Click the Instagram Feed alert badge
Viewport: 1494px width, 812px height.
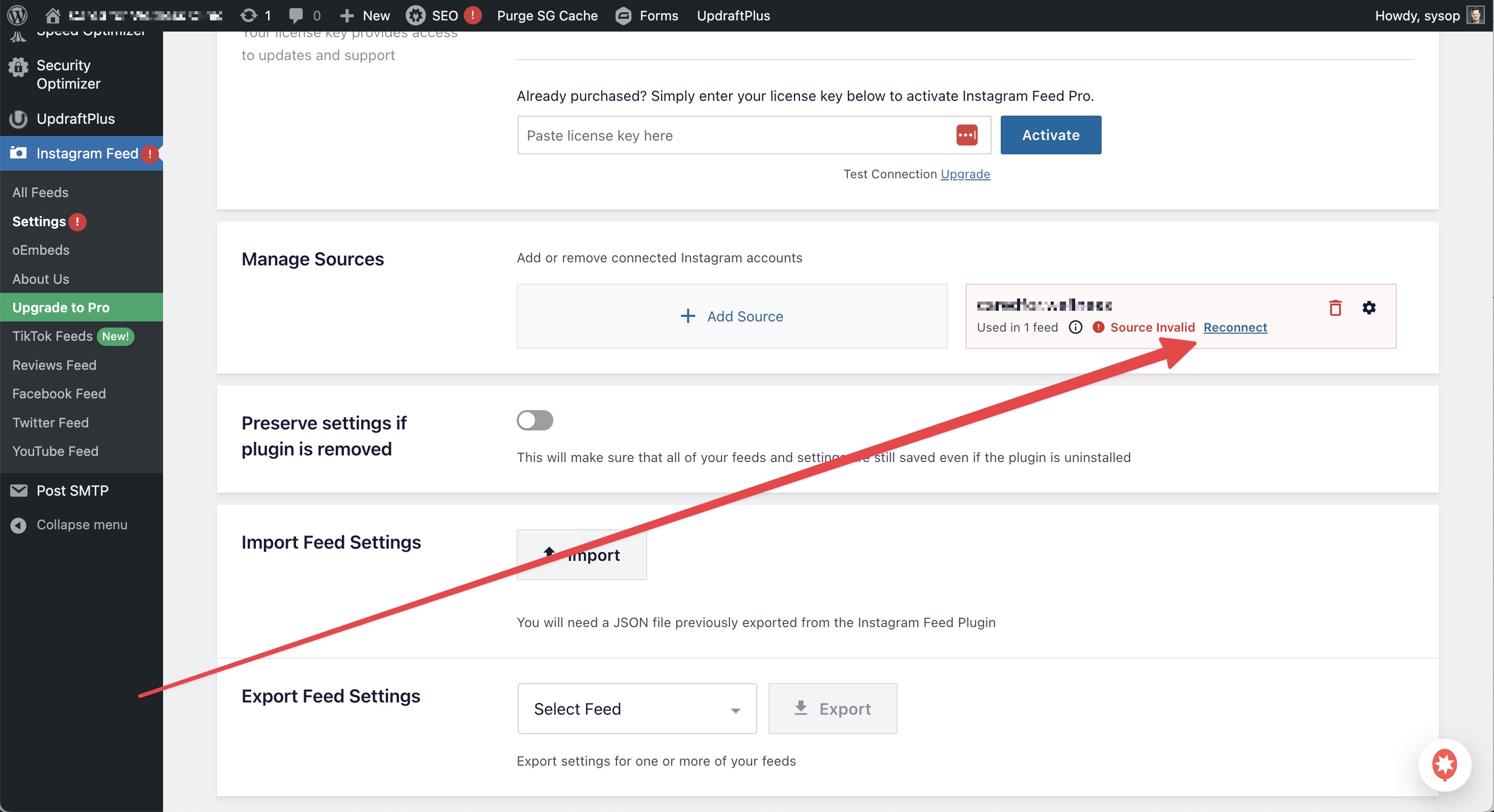click(x=150, y=154)
